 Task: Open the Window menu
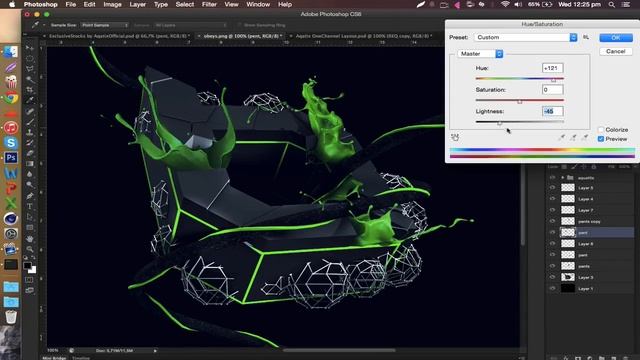(x=258, y=4)
